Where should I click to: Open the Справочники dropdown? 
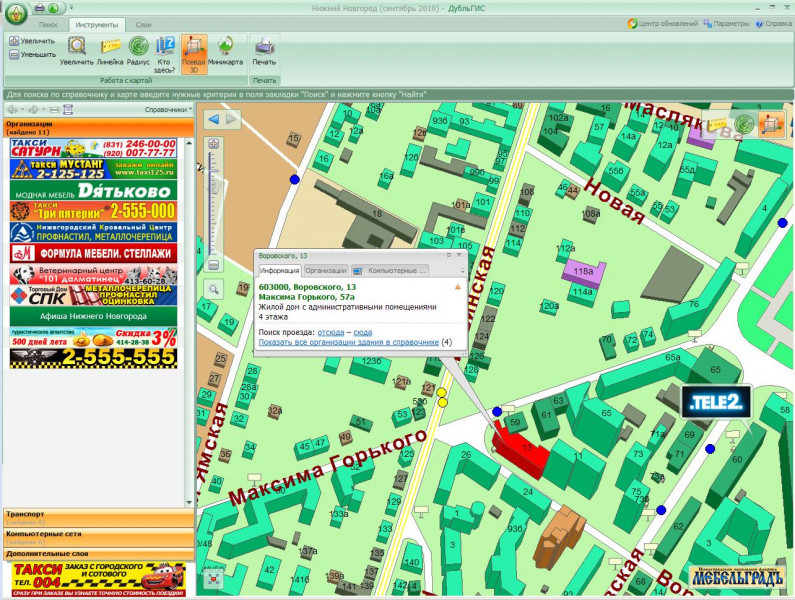168,110
